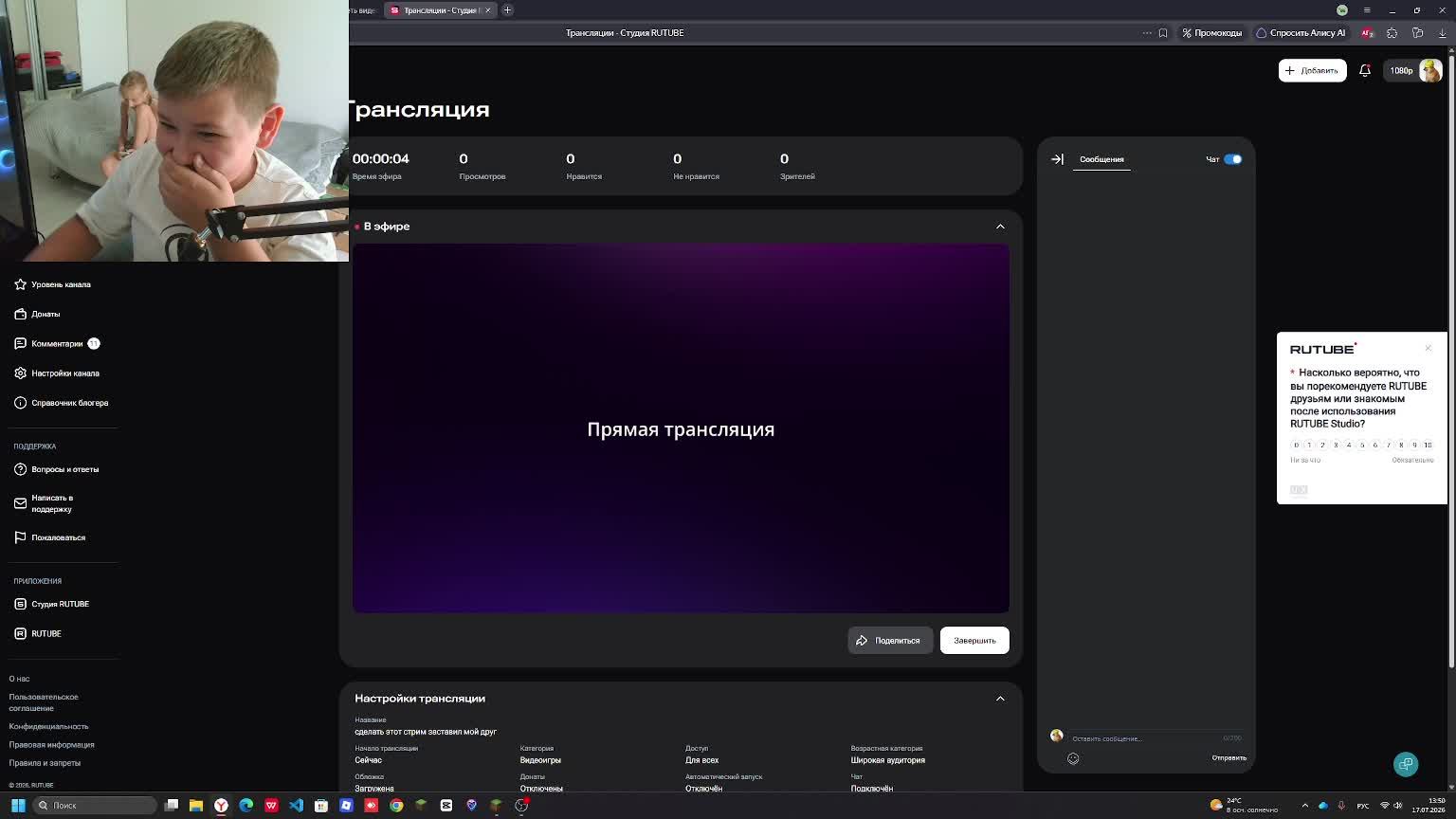The height and width of the screenshot is (819, 1456).
Task: Select rating 3 in the survey
Action: [x=1336, y=445]
